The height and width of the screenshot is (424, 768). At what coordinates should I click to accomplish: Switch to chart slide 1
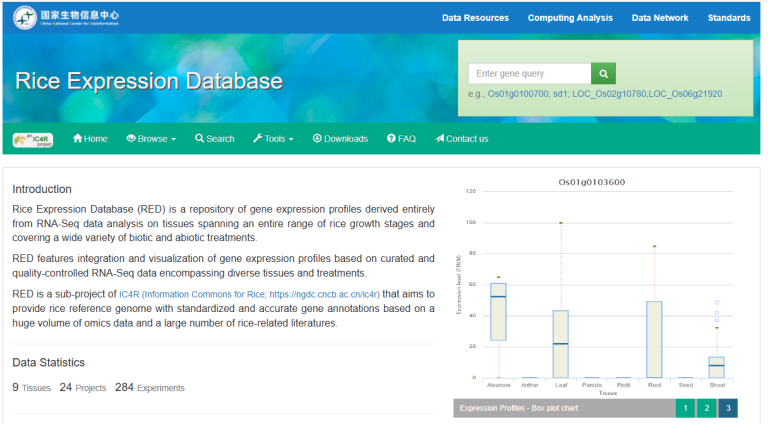click(683, 408)
